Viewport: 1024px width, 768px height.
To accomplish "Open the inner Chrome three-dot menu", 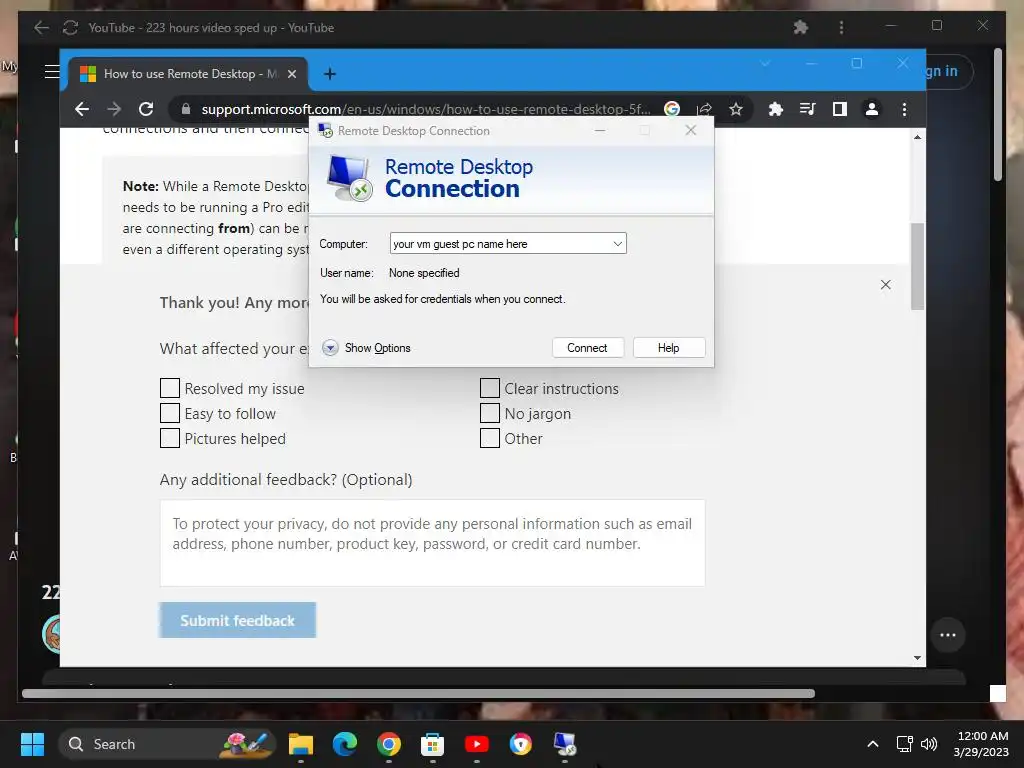I will (904, 109).
